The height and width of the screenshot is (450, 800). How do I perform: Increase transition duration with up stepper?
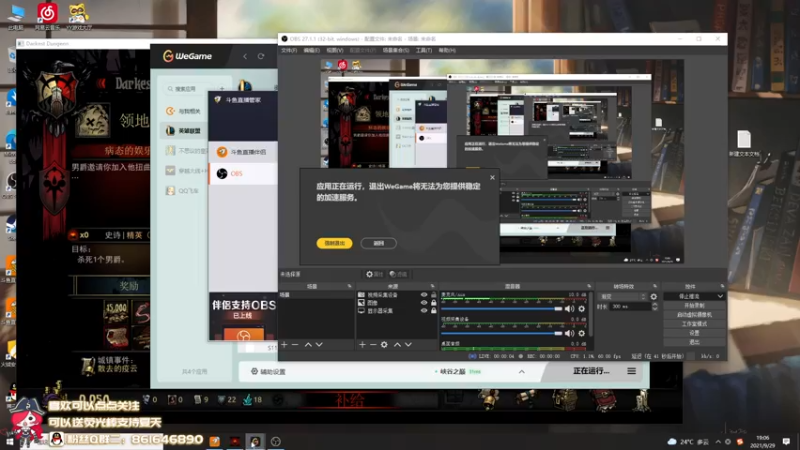[x=655, y=305]
